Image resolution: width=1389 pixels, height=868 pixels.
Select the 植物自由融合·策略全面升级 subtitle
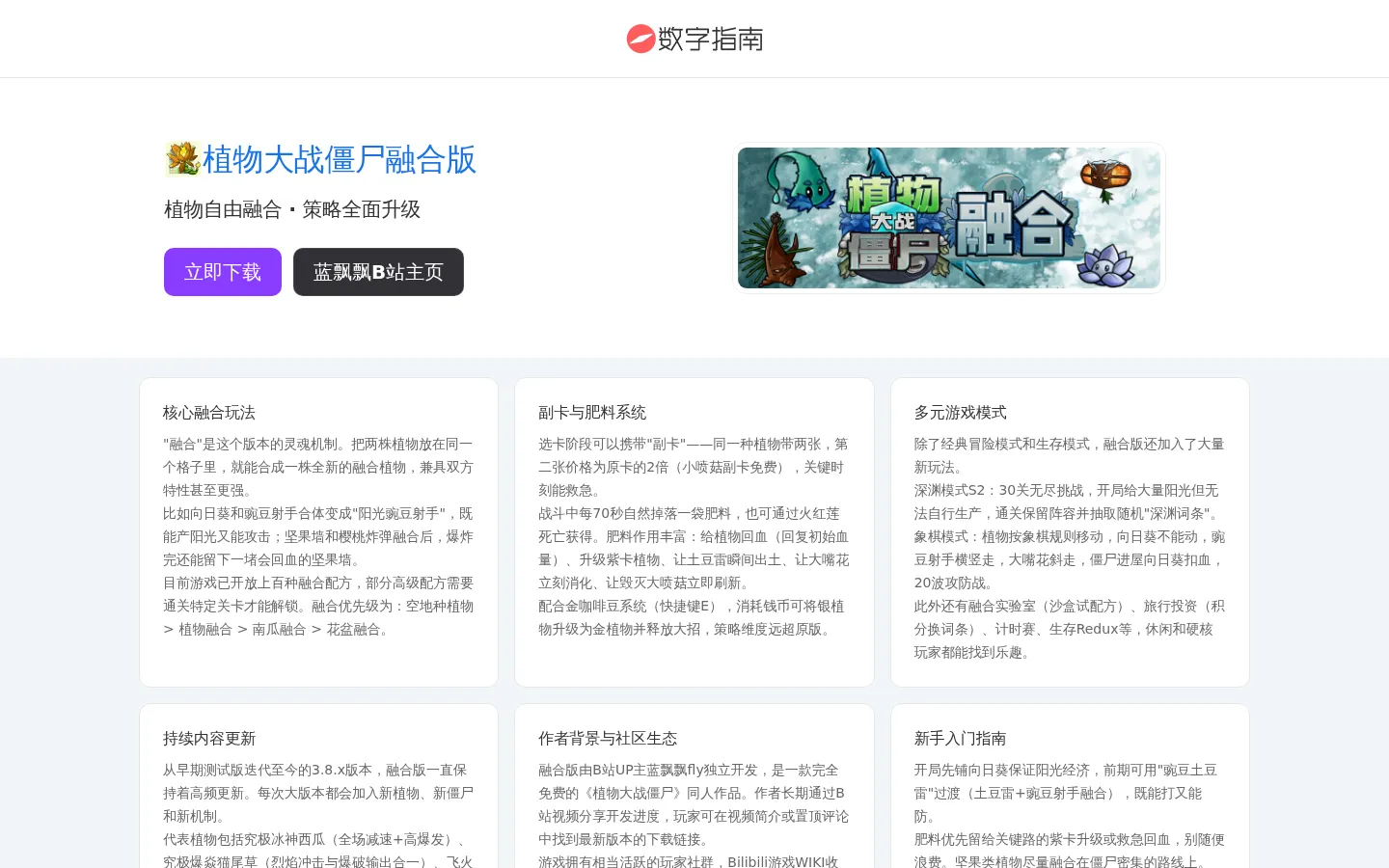click(x=292, y=209)
